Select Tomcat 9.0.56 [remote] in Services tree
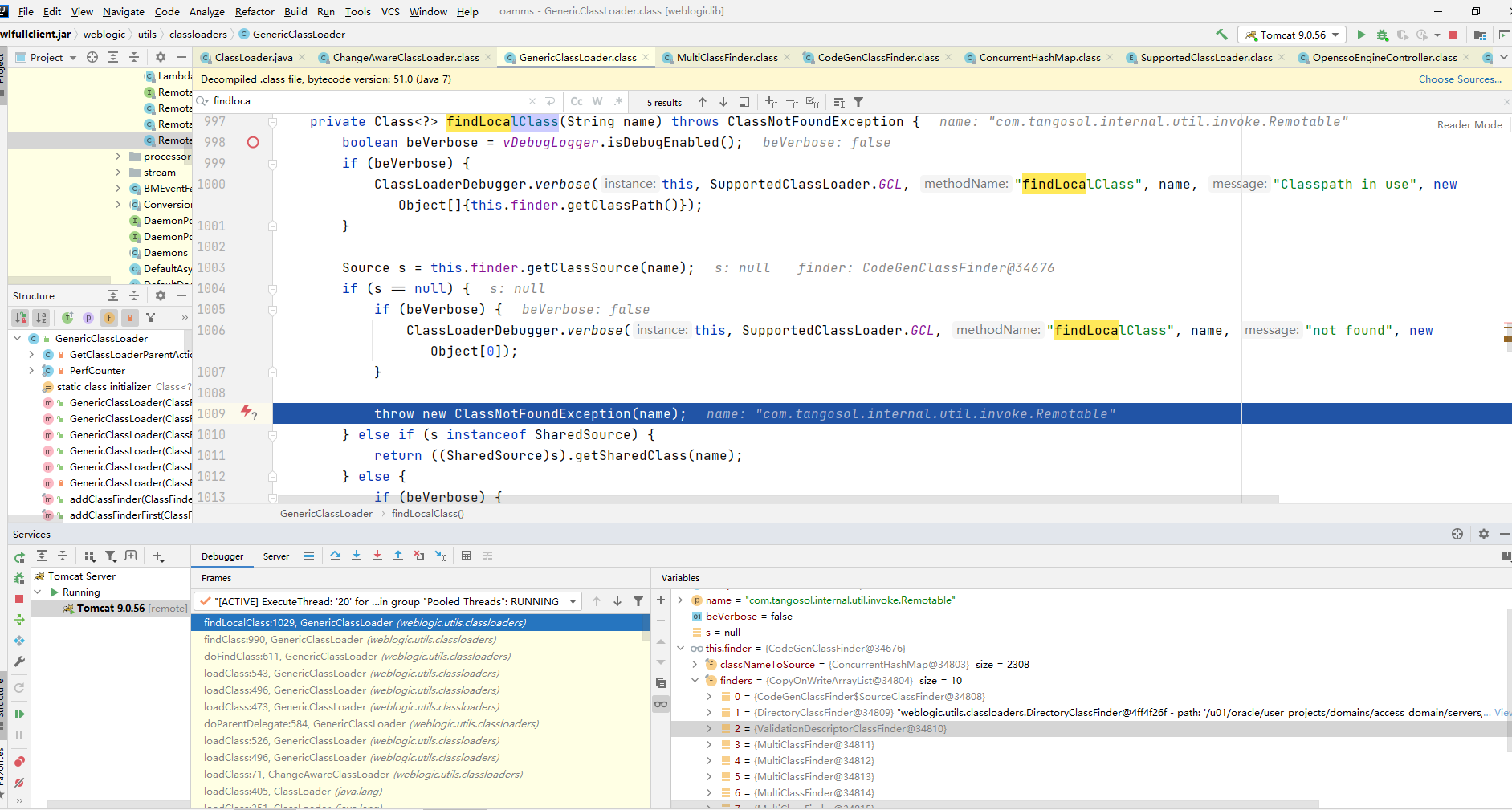 [x=110, y=608]
